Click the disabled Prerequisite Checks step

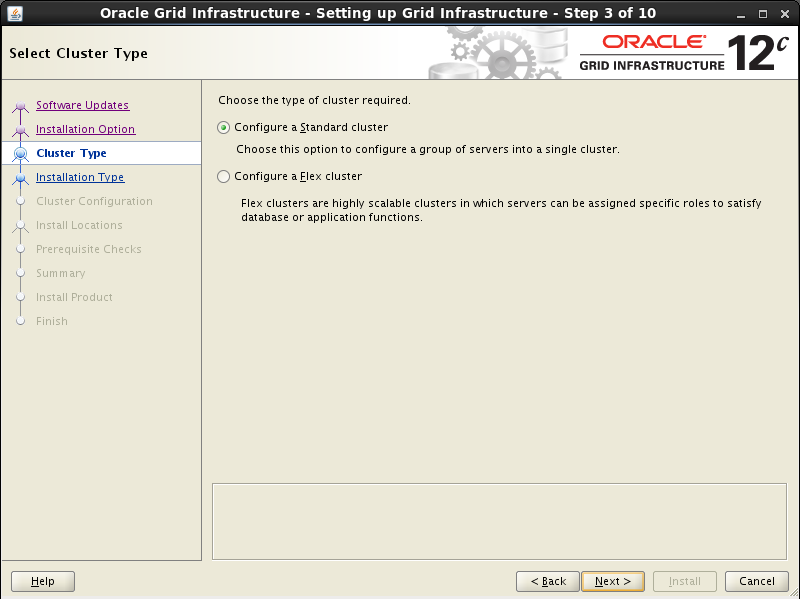click(89, 249)
